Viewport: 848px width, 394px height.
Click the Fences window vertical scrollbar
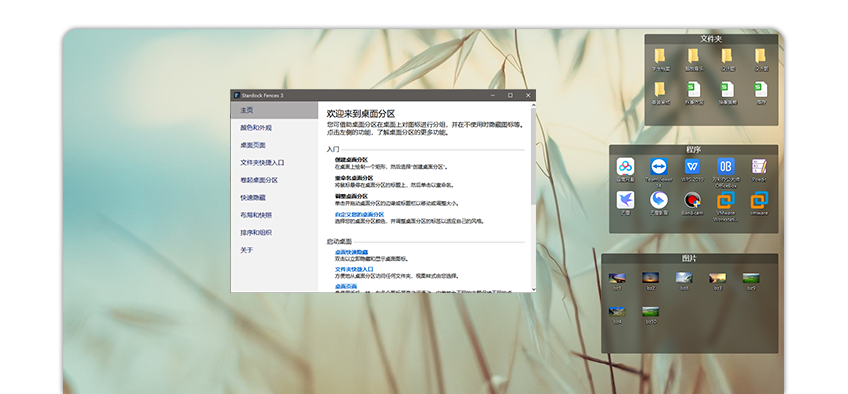coord(533,197)
